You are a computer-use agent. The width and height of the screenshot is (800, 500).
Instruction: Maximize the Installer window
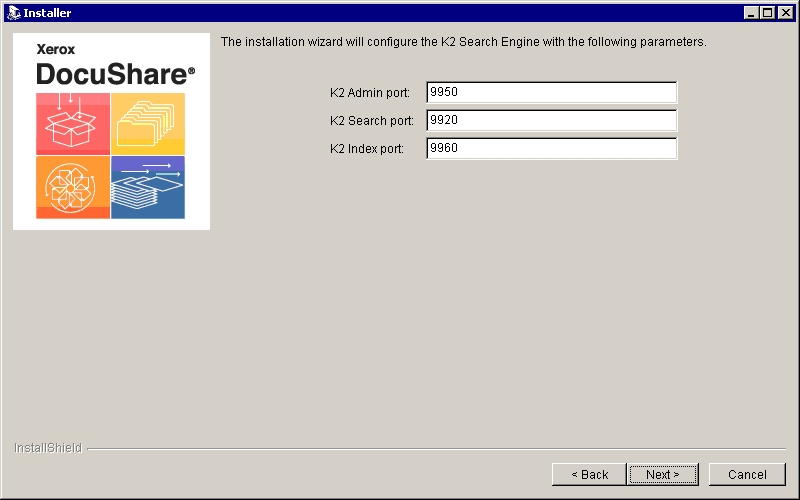[767, 13]
